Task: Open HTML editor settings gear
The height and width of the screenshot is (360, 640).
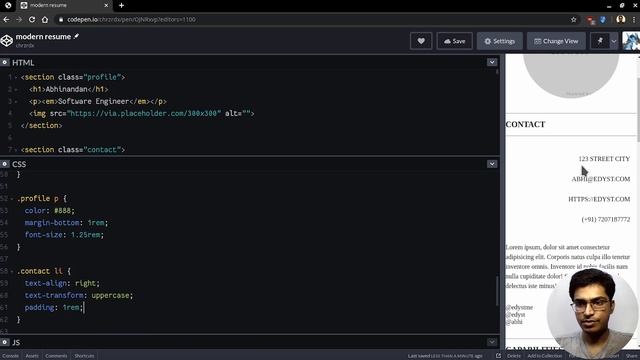Action: point(4,62)
